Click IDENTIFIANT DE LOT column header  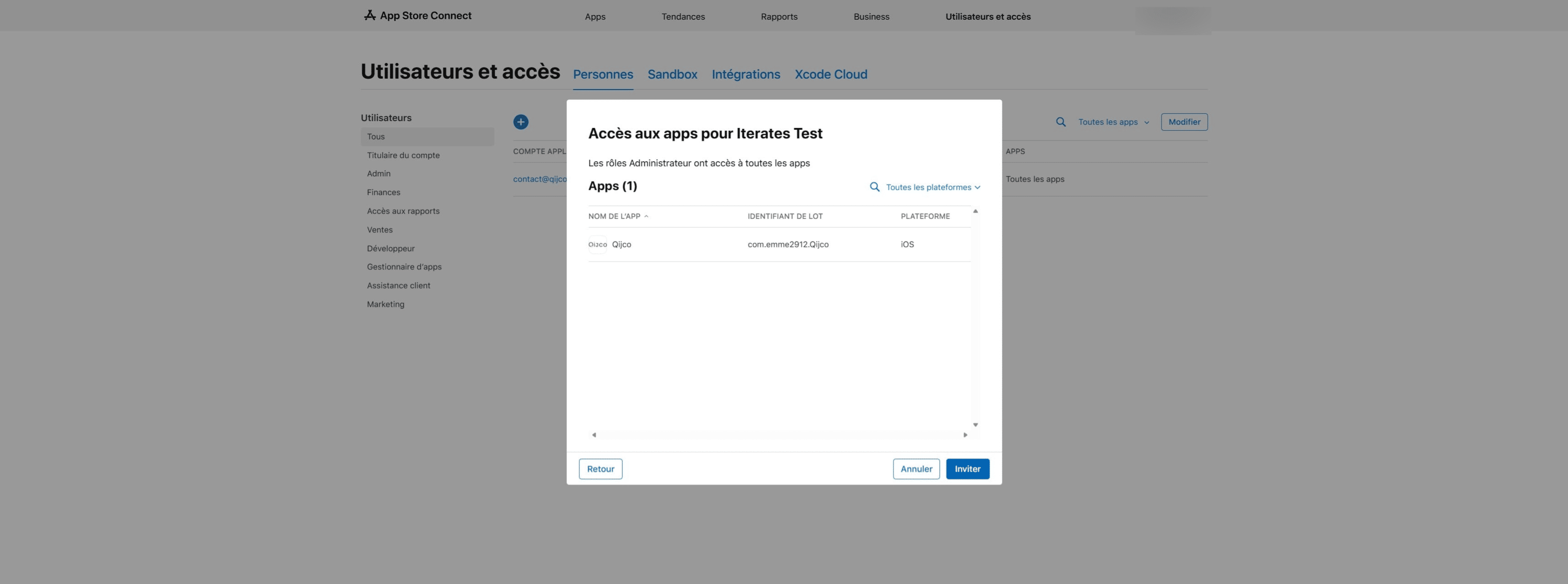[785, 216]
